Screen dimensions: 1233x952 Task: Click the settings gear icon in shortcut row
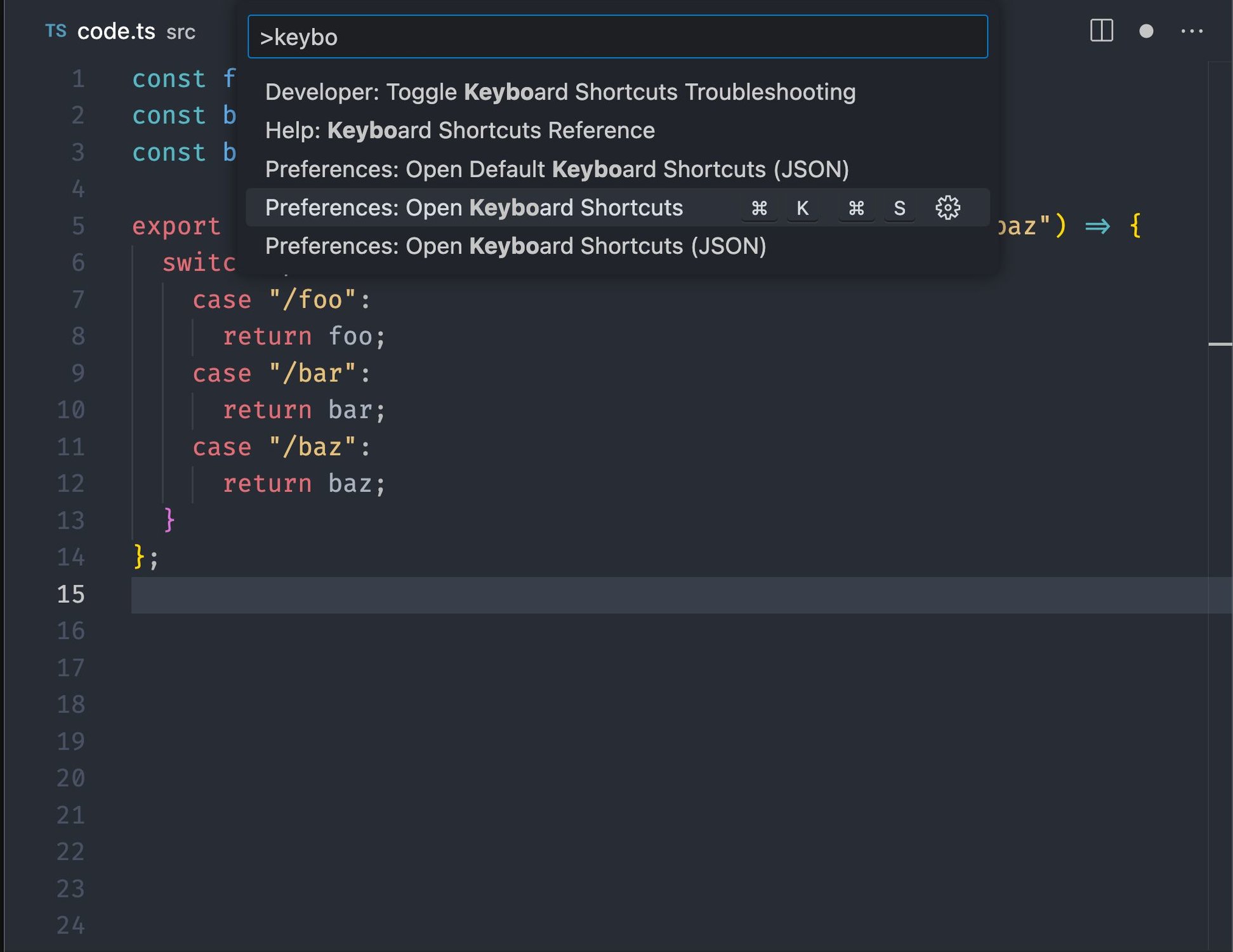pos(946,207)
